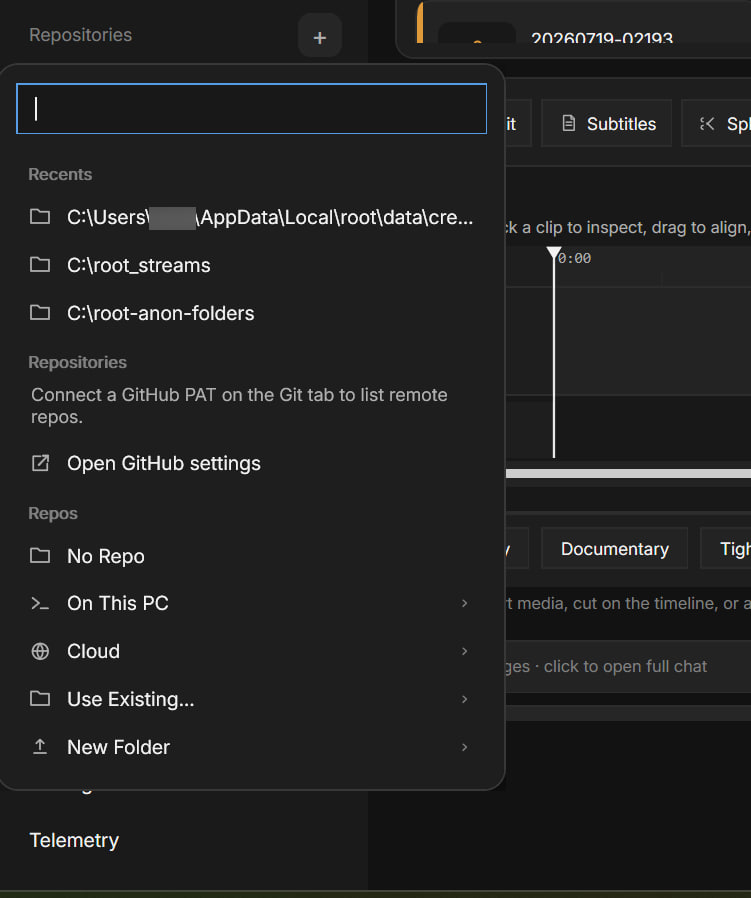Viewport: 751px width, 898px height.
Task: Click the external link icon for GitHub settings
Action: pos(40,463)
